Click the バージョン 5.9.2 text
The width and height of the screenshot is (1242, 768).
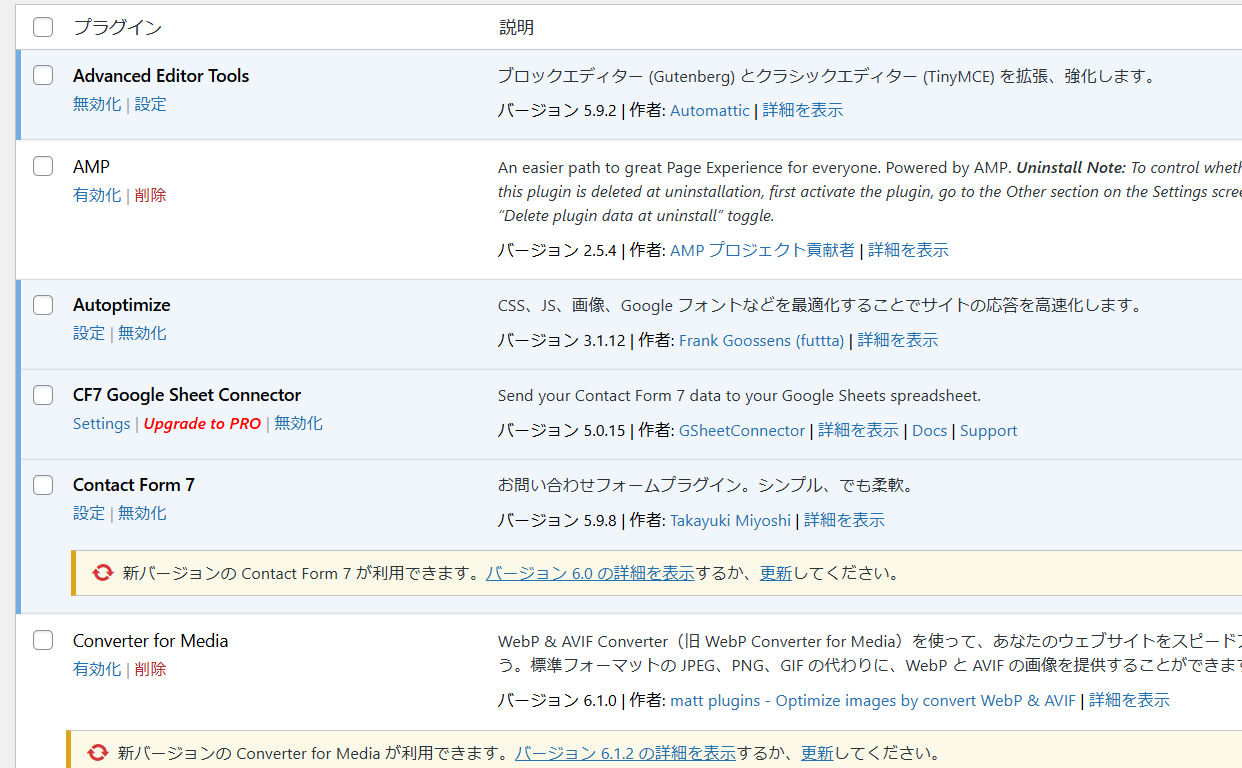click(x=557, y=110)
